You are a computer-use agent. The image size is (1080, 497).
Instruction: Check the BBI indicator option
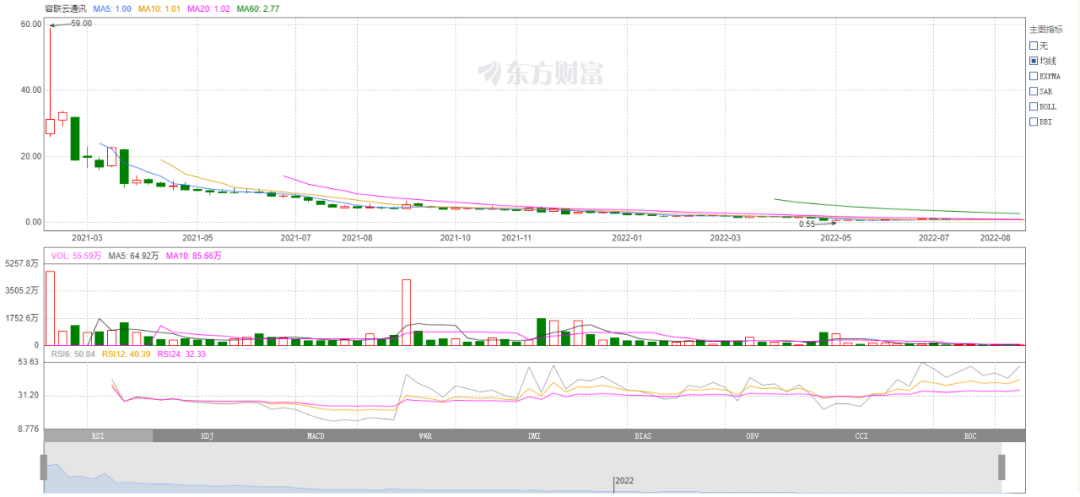coord(1034,122)
